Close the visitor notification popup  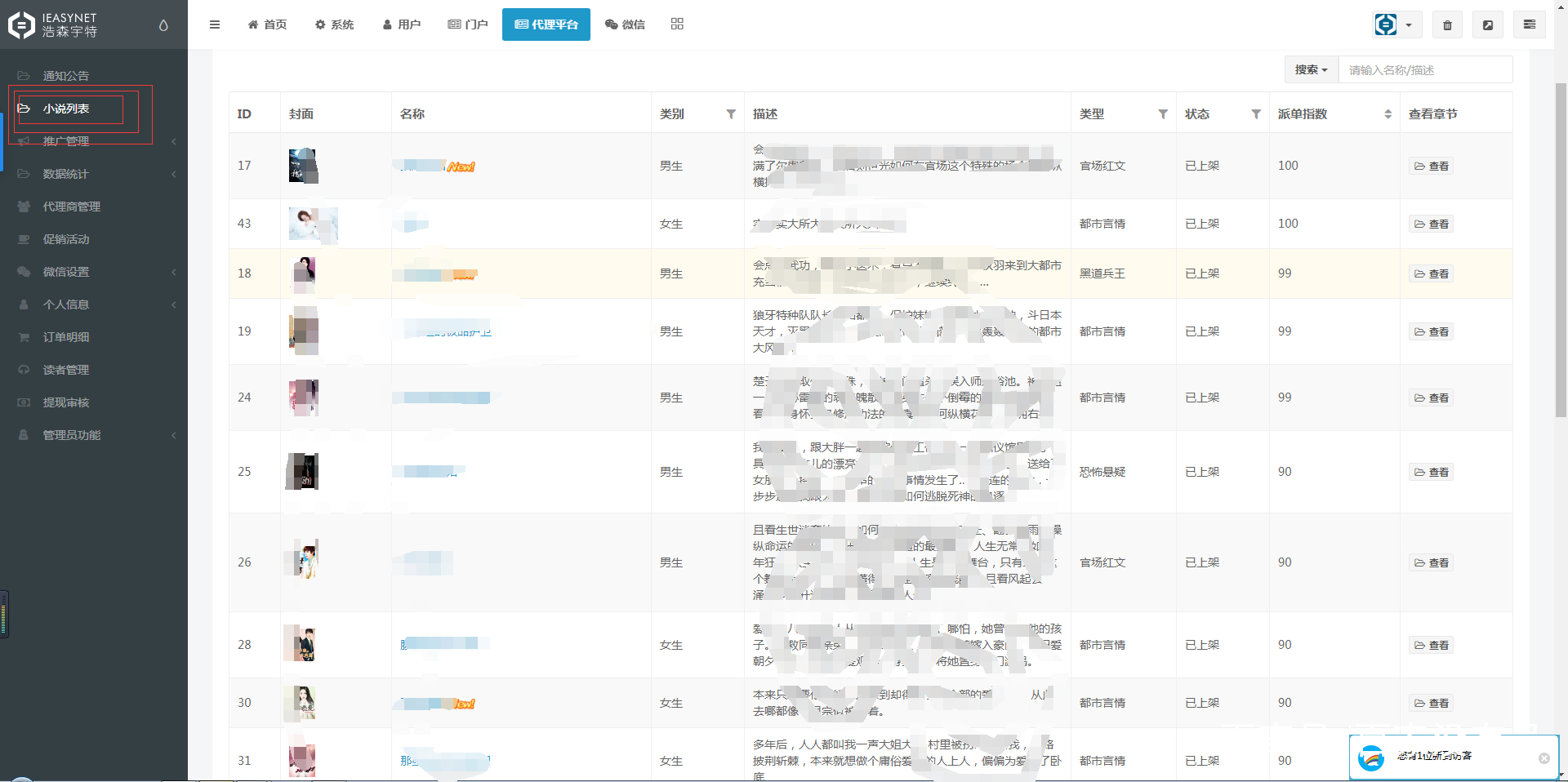tap(1543, 758)
